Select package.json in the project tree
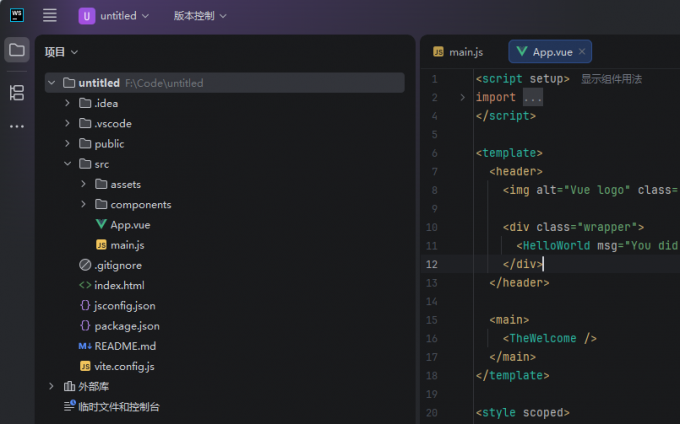Screen dimensions: 680x424 point(127,326)
